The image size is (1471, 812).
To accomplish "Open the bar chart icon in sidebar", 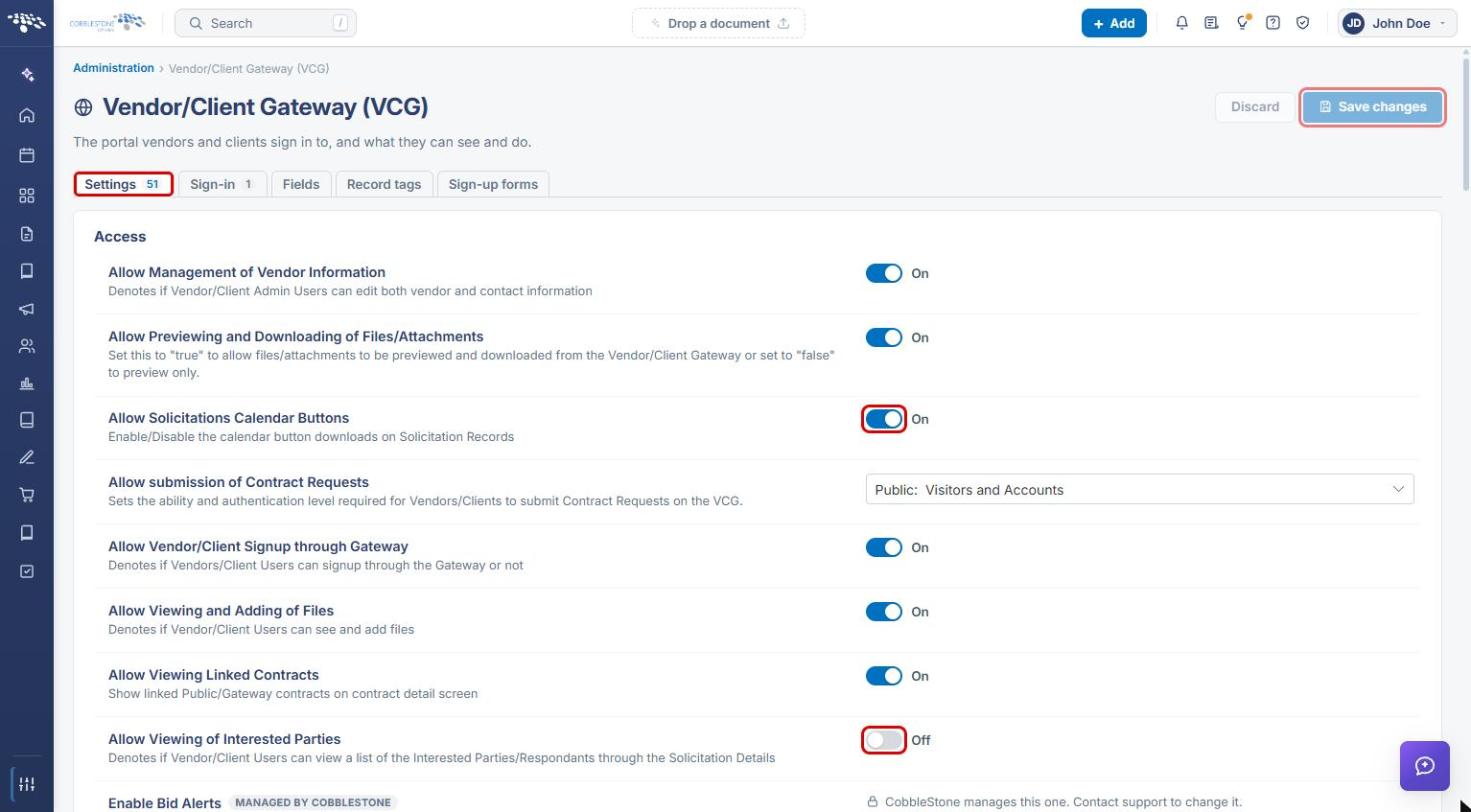I will (27, 383).
